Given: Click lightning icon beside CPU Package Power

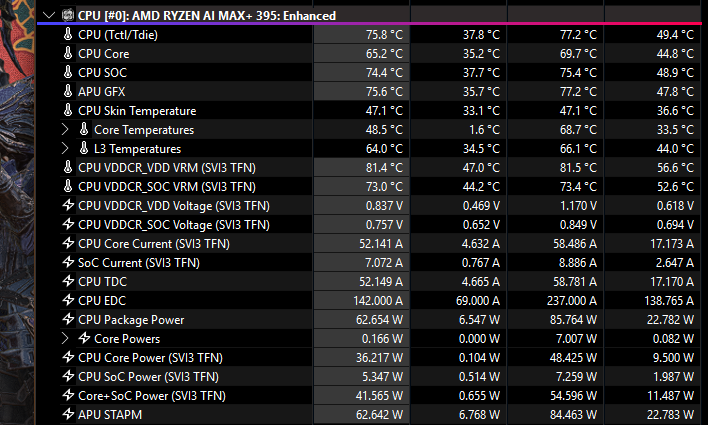Looking at the screenshot, I should pos(68,320).
